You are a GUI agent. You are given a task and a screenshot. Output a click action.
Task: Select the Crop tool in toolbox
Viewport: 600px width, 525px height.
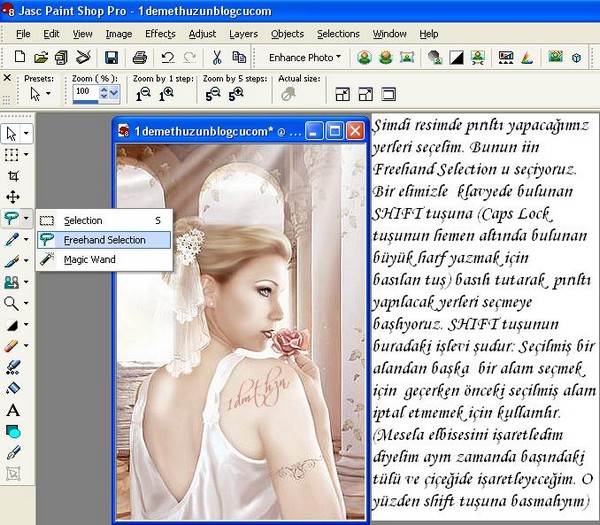point(12,176)
